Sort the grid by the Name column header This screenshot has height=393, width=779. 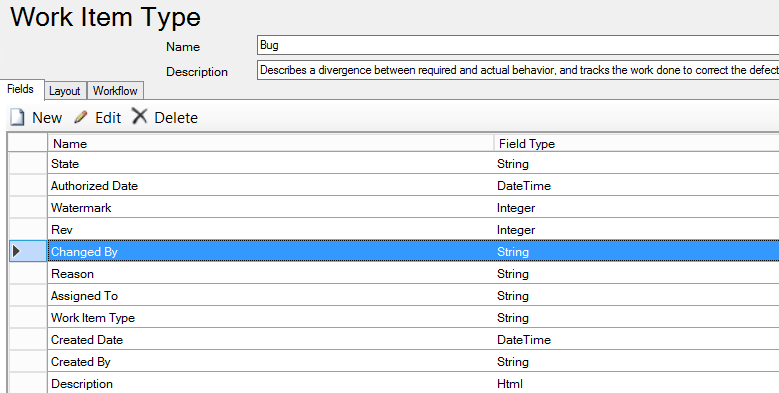coord(271,144)
